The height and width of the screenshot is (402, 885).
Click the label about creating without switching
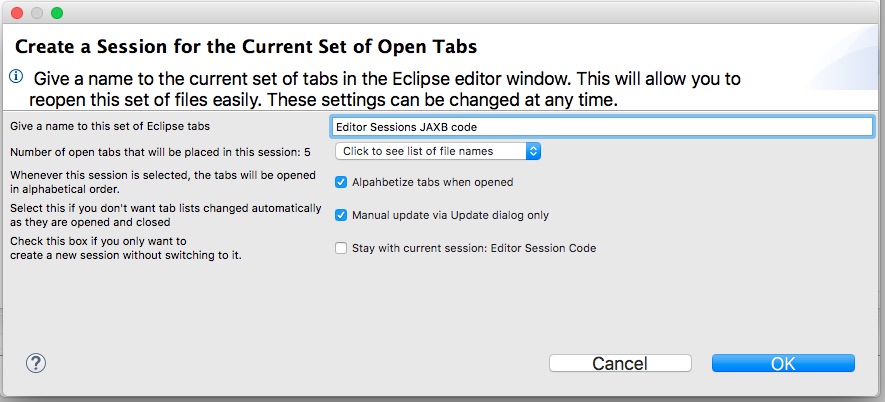tap(125, 248)
